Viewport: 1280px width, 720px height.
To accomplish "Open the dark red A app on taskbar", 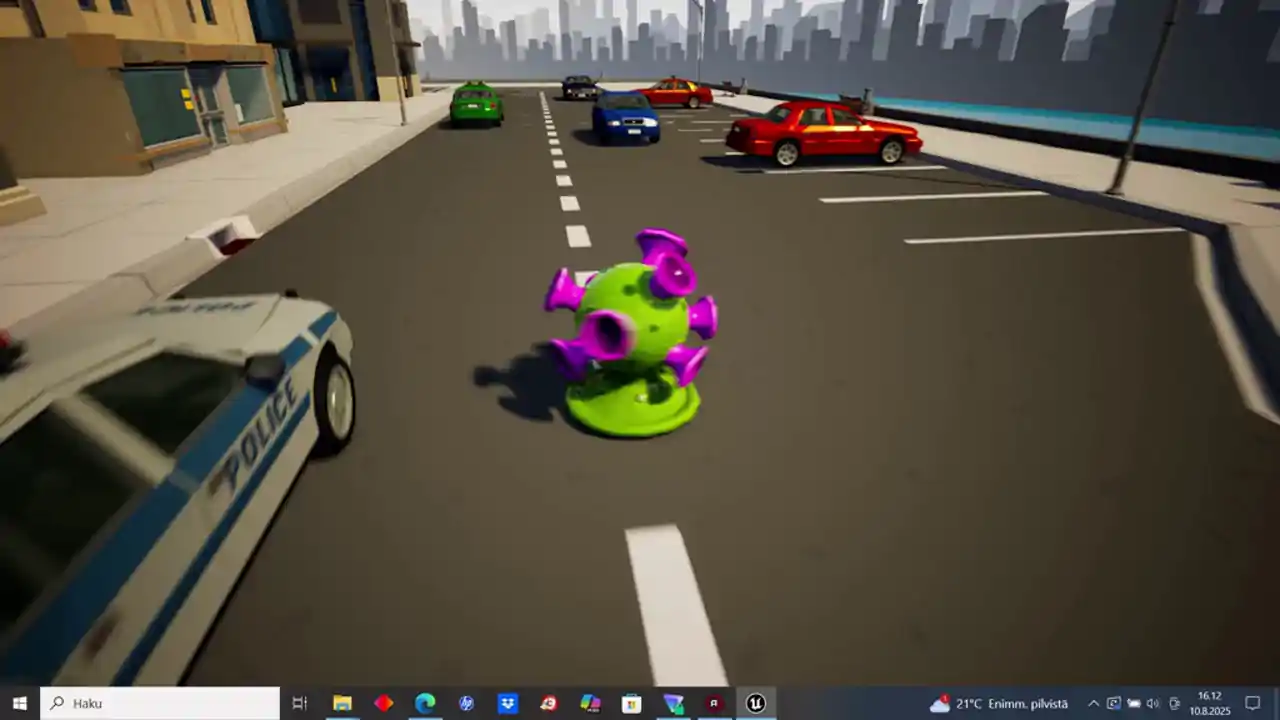I will pyautogui.click(x=714, y=703).
